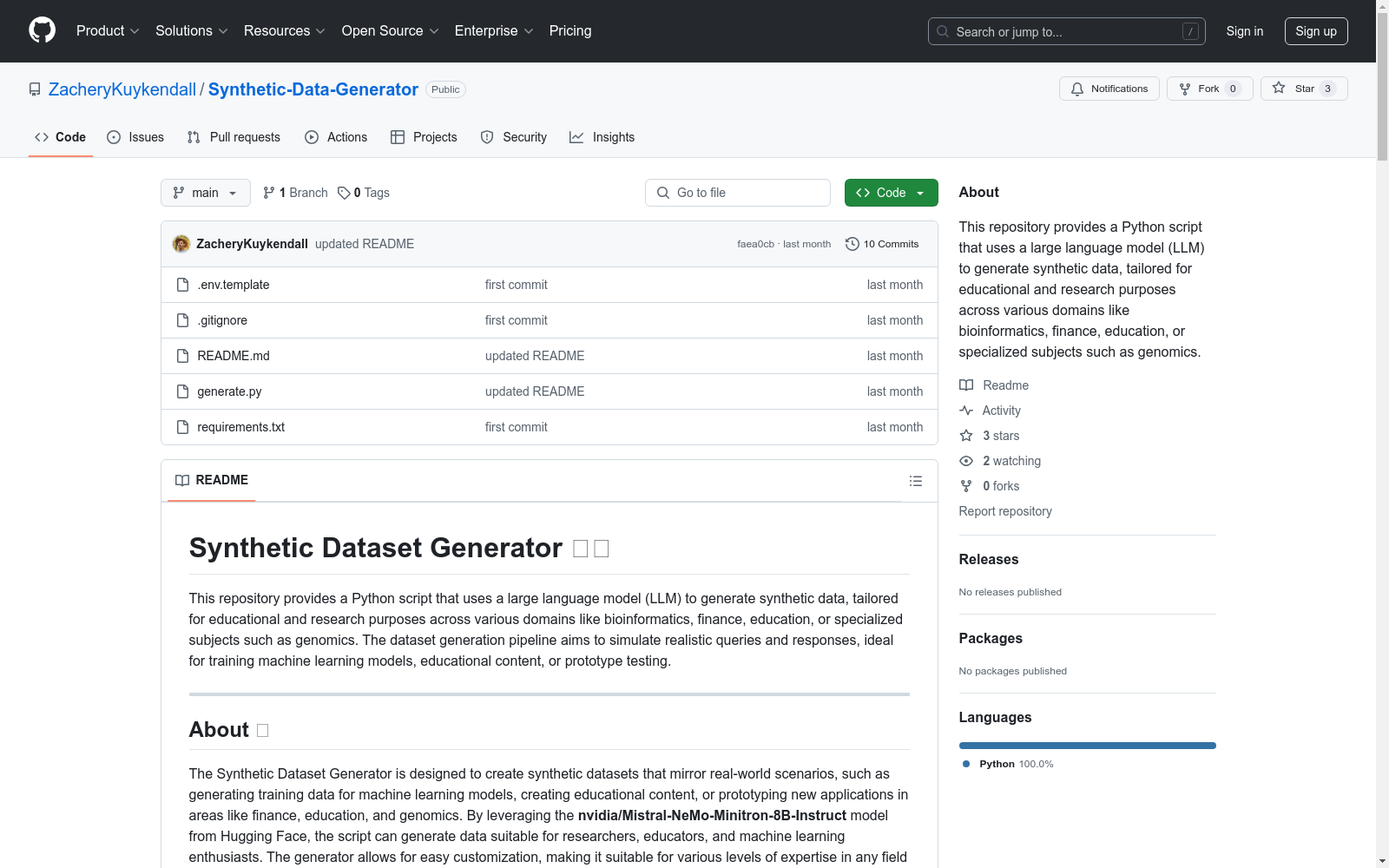Click the eye icon next to watching
1389x868 pixels.
coord(966,461)
